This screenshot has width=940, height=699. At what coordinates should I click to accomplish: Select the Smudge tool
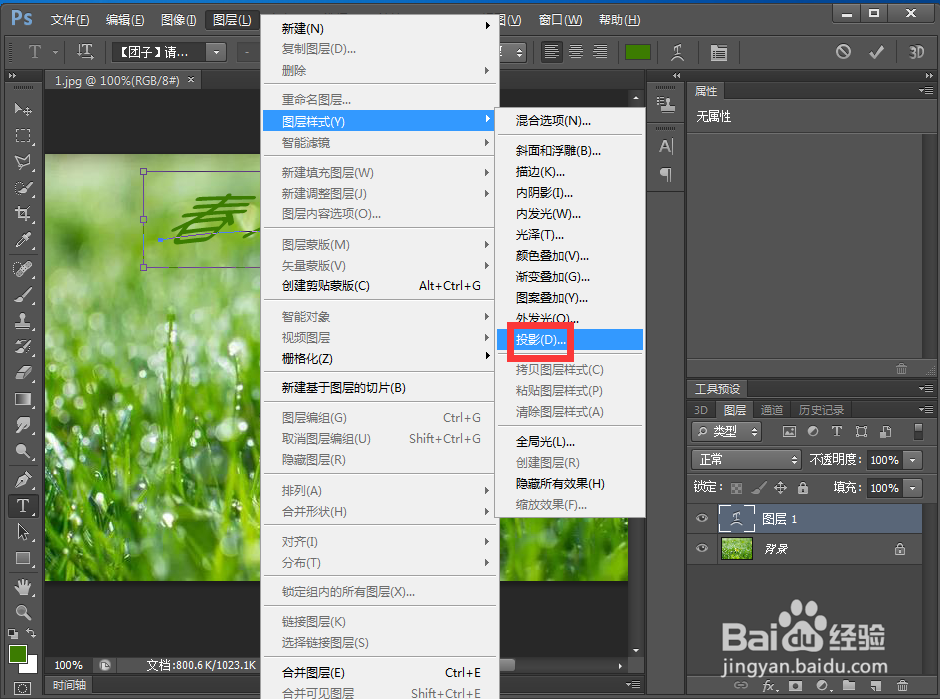(x=23, y=425)
